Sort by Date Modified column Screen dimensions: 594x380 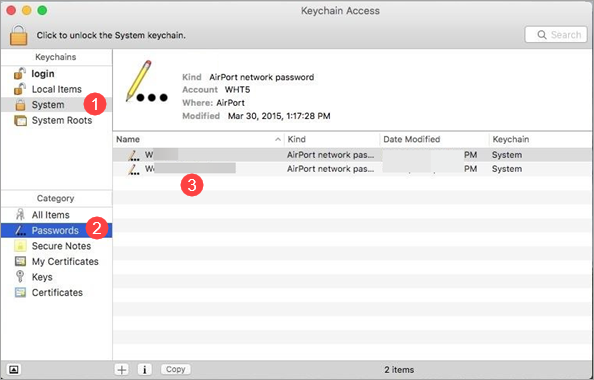coord(435,139)
